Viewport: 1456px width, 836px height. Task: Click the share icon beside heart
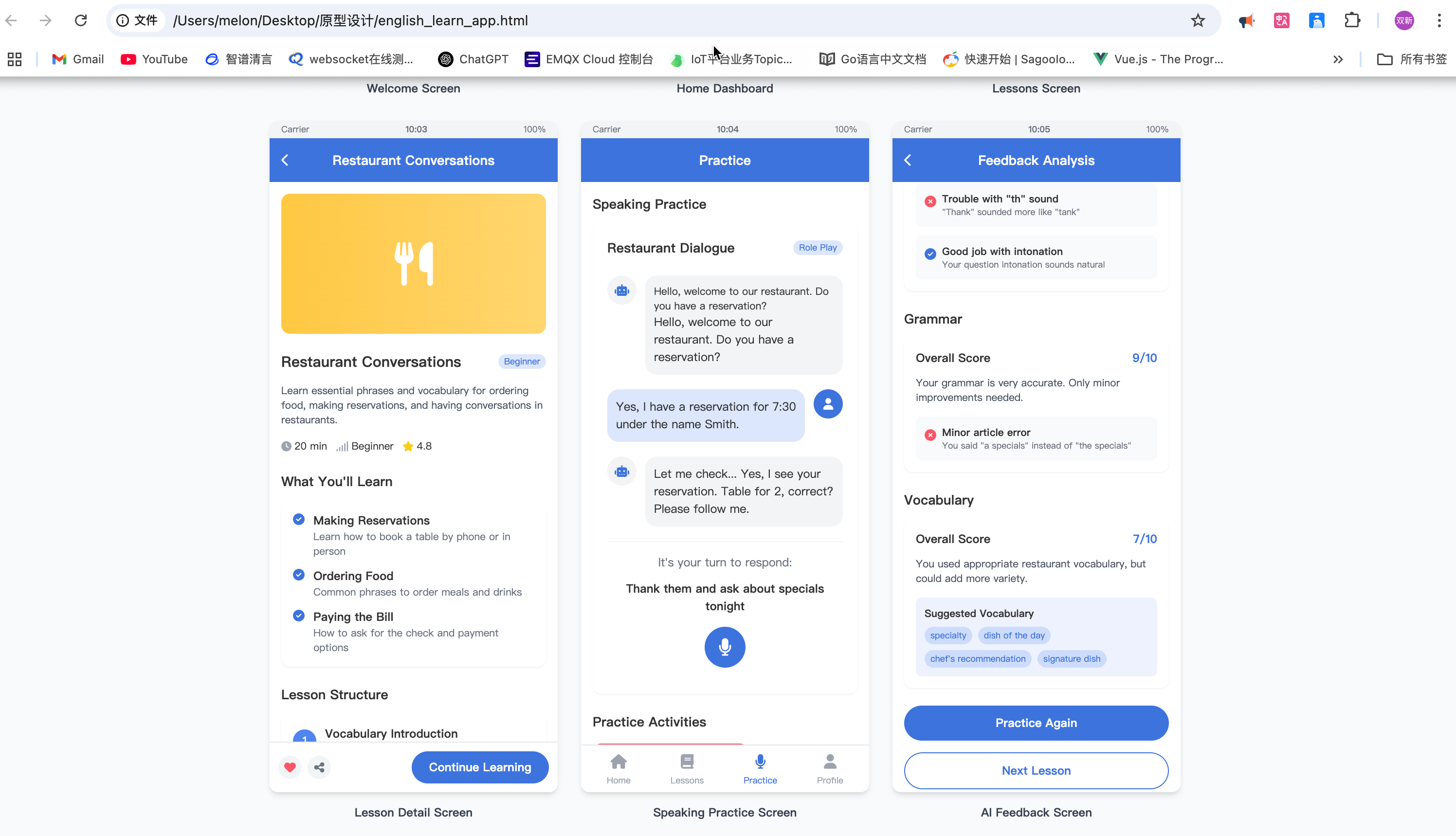(319, 767)
